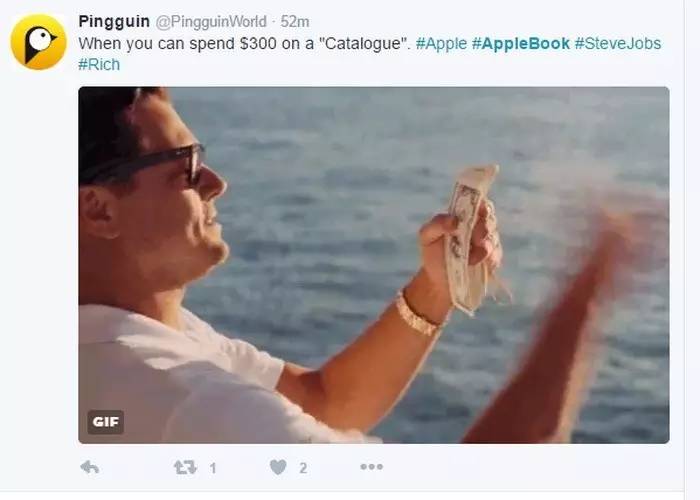Open the #Rich hashtag
Screen dimensions: 700x500
pos(99,64)
